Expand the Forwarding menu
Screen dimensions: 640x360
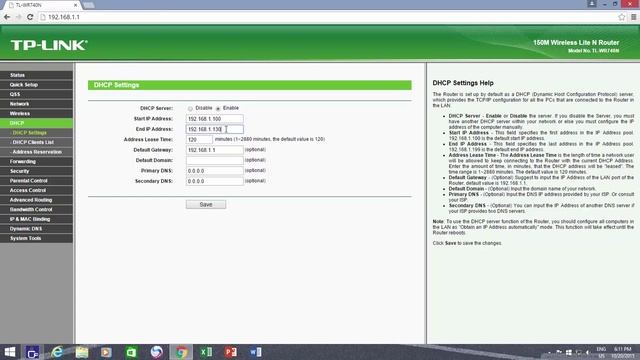pos(37,161)
